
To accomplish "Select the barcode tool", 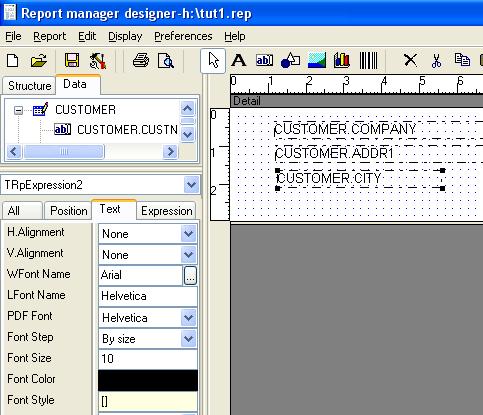I will click(x=368, y=60).
